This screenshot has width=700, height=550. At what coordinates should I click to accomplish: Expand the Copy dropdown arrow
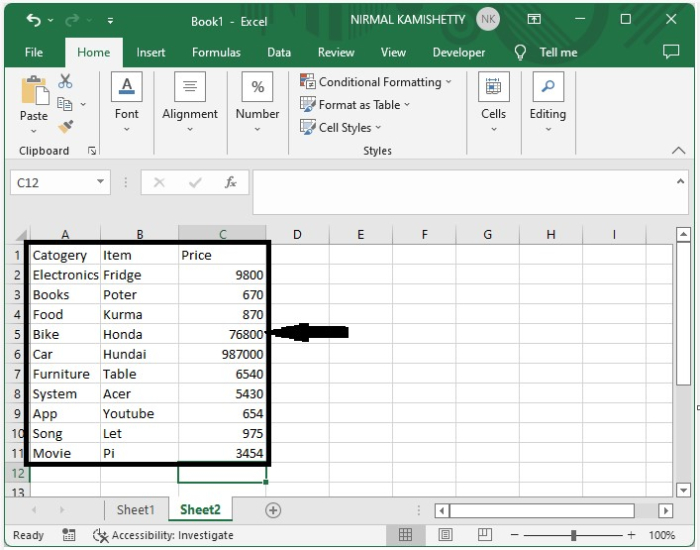[83, 104]
